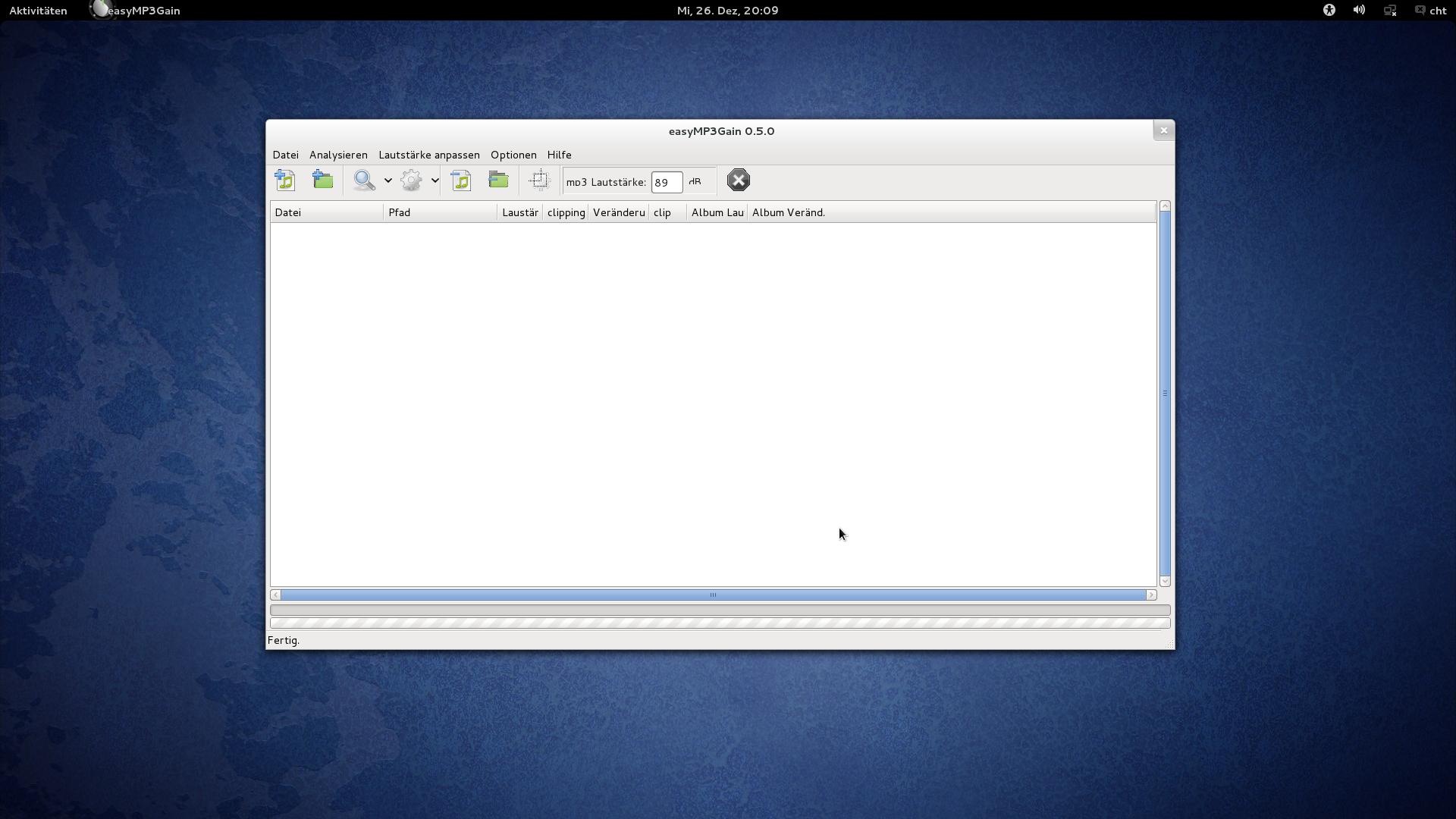Click the easyMP3Gain app menu in top bar

[135, 11]
